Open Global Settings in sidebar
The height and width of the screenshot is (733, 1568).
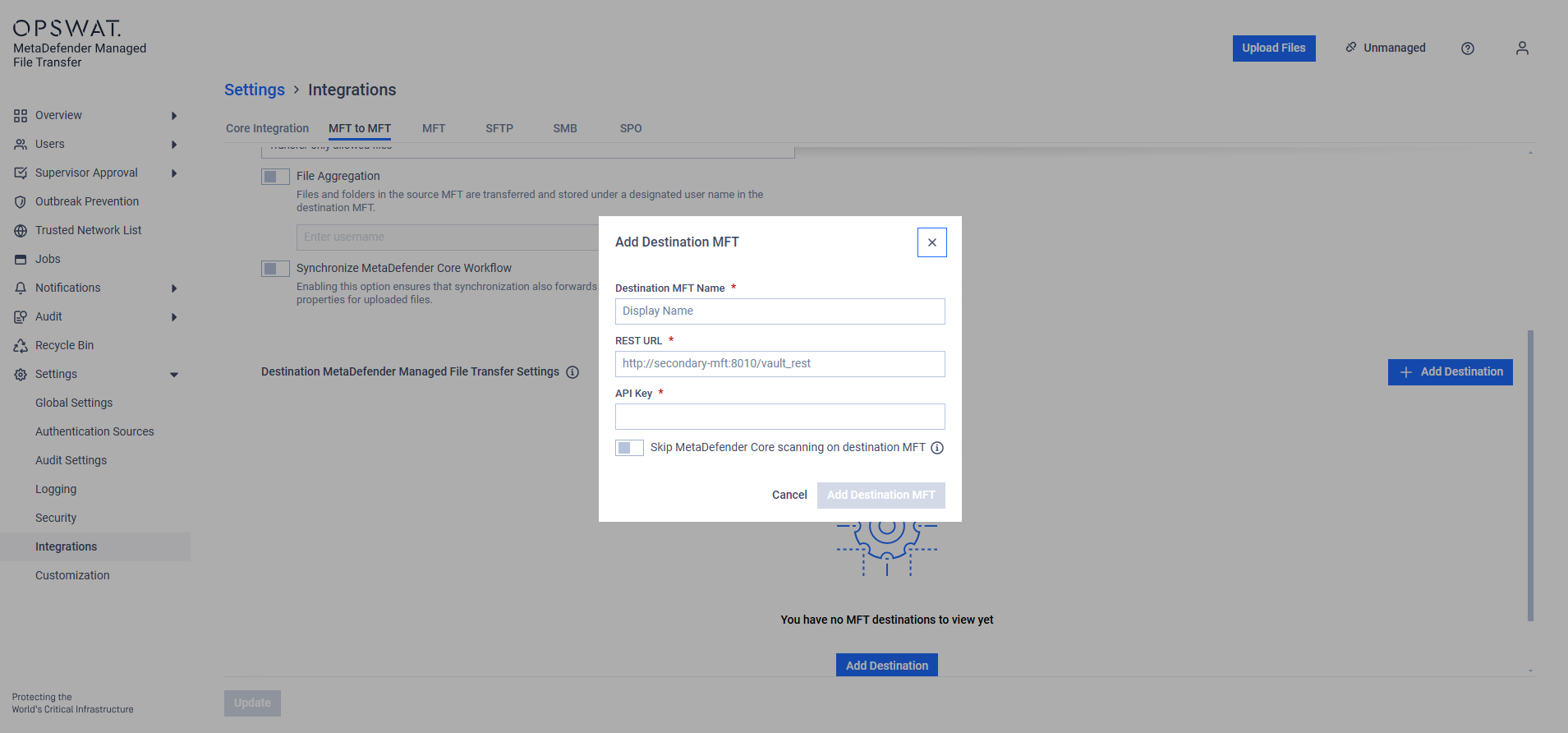click(74, 403)
